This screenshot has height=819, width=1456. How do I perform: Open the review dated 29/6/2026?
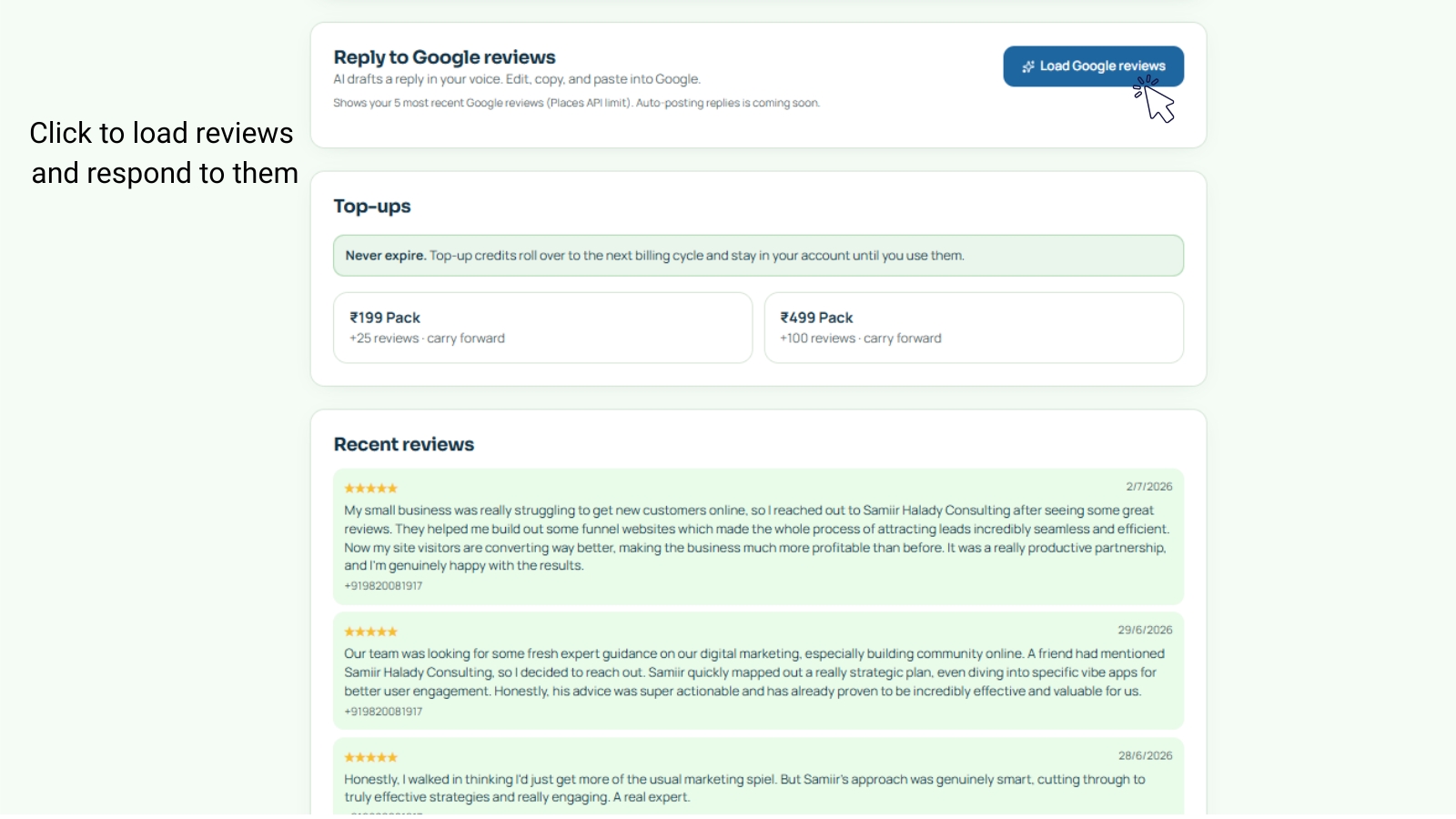click(x=758, y=671)
